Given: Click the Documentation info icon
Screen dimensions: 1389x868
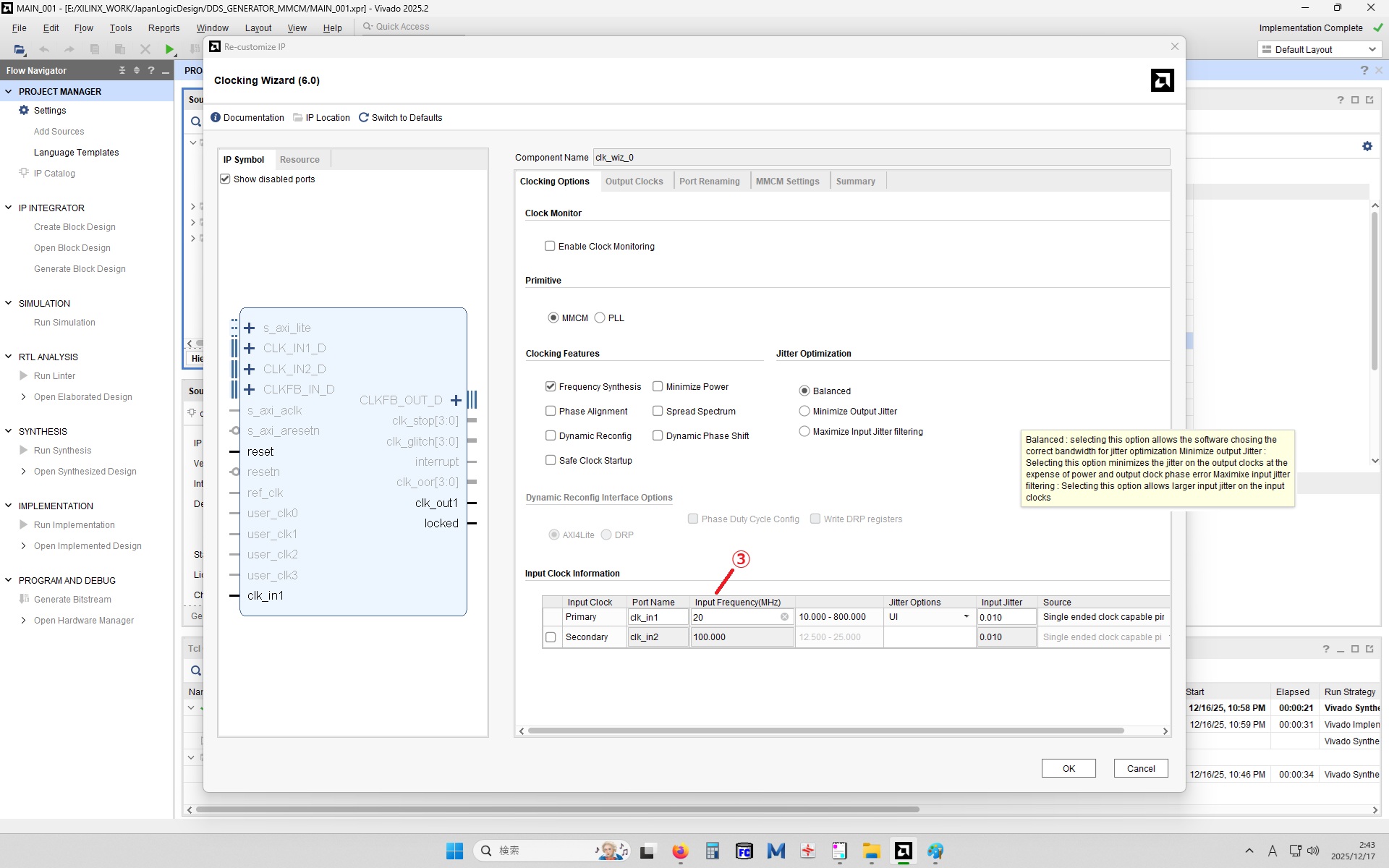Looking at the screenshot, I should [x=216, y=117].
